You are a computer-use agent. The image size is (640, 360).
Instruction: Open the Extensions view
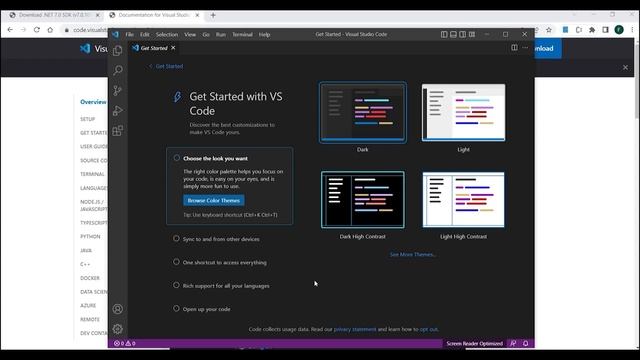pos(118,131)
